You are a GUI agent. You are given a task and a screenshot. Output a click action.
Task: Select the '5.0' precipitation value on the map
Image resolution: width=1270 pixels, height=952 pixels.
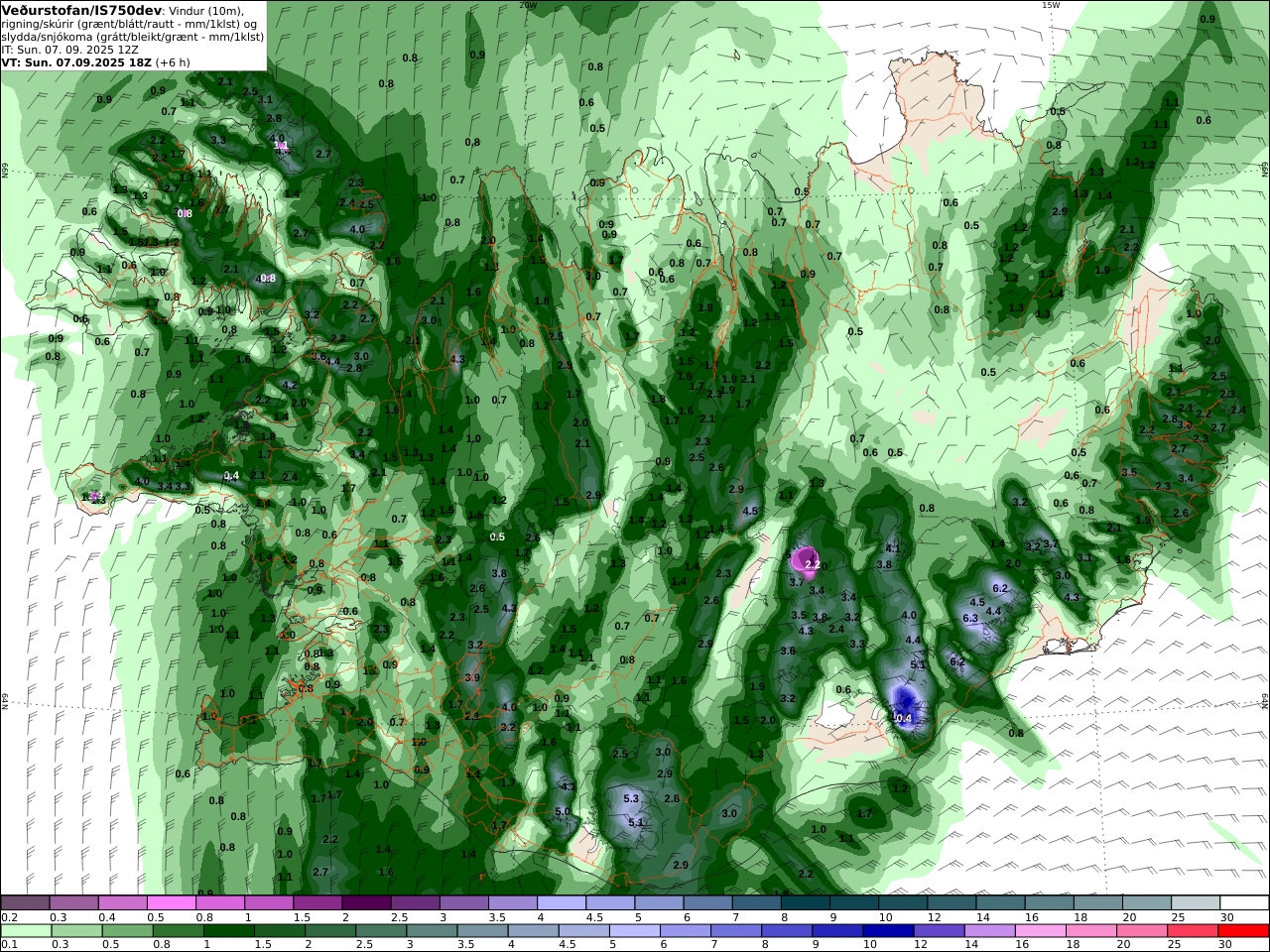pos(563,811)
